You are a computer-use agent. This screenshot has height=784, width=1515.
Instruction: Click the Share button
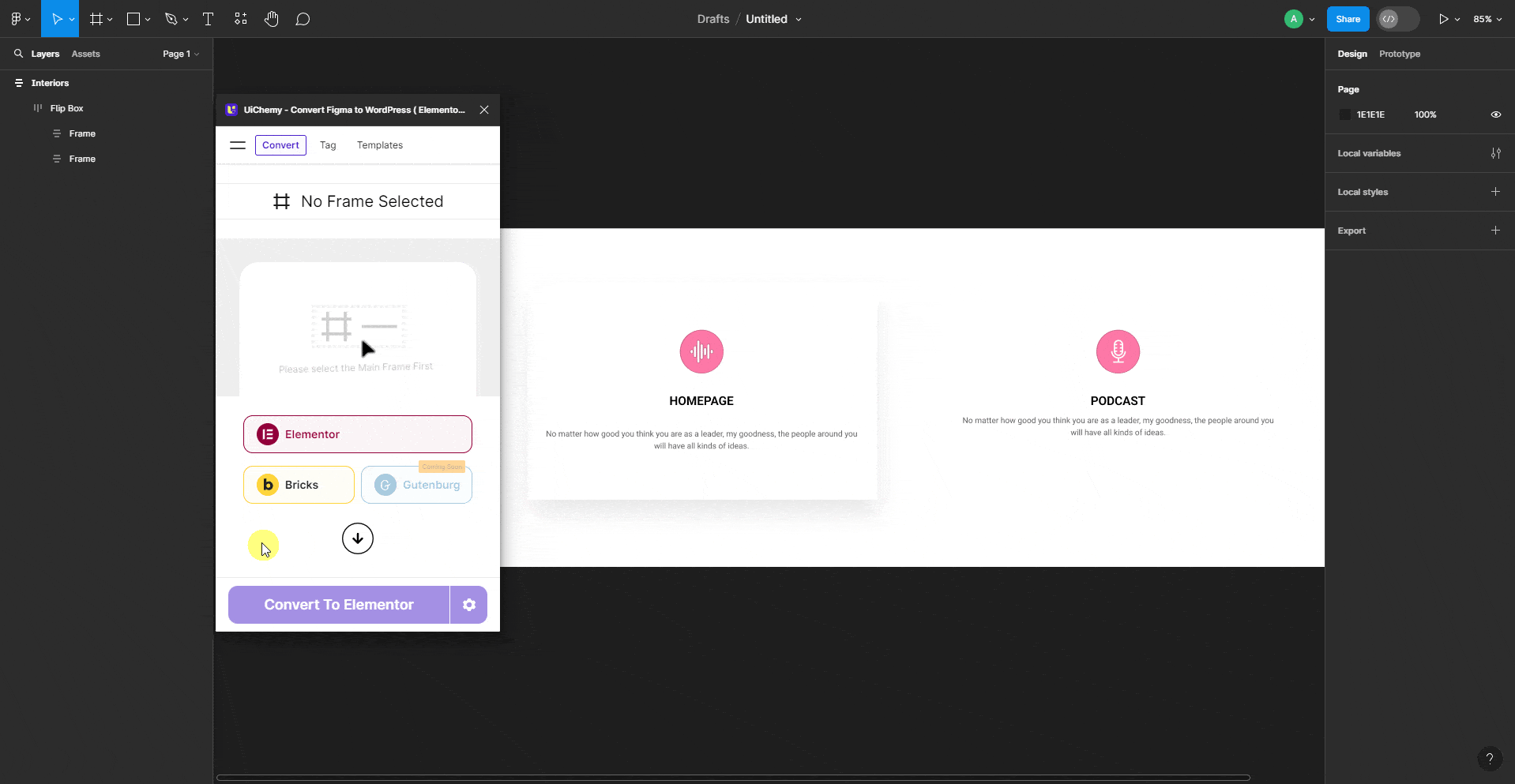tap(1348, 18)
